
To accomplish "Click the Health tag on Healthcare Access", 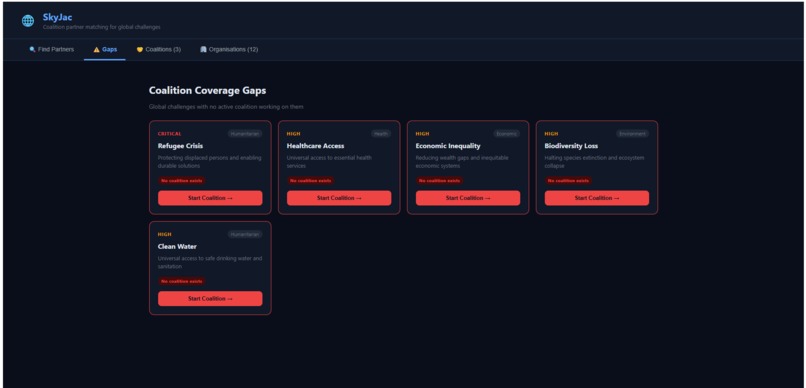I will pos(381,134).
